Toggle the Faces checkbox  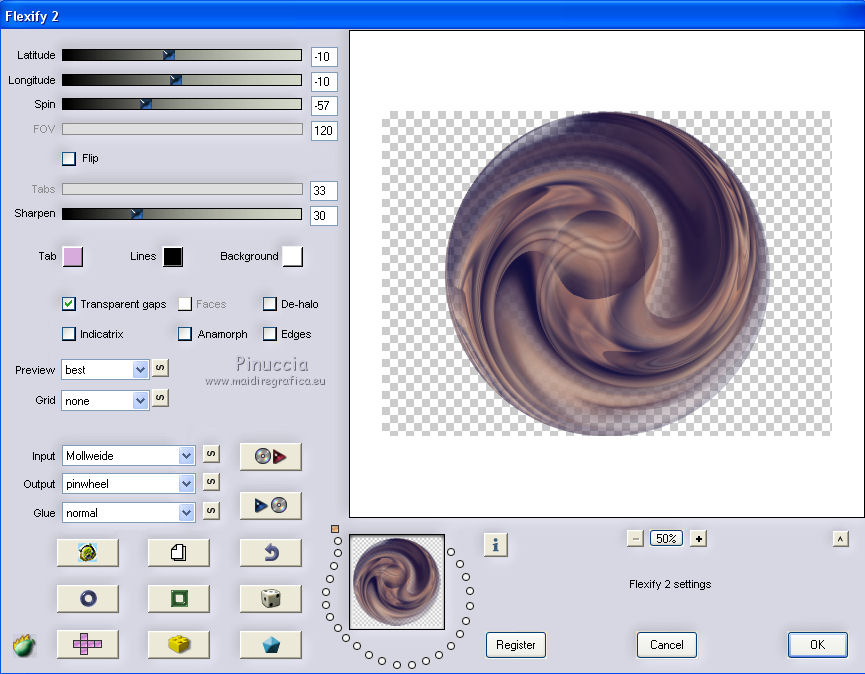pyautogui.click(x=185, y=304)
